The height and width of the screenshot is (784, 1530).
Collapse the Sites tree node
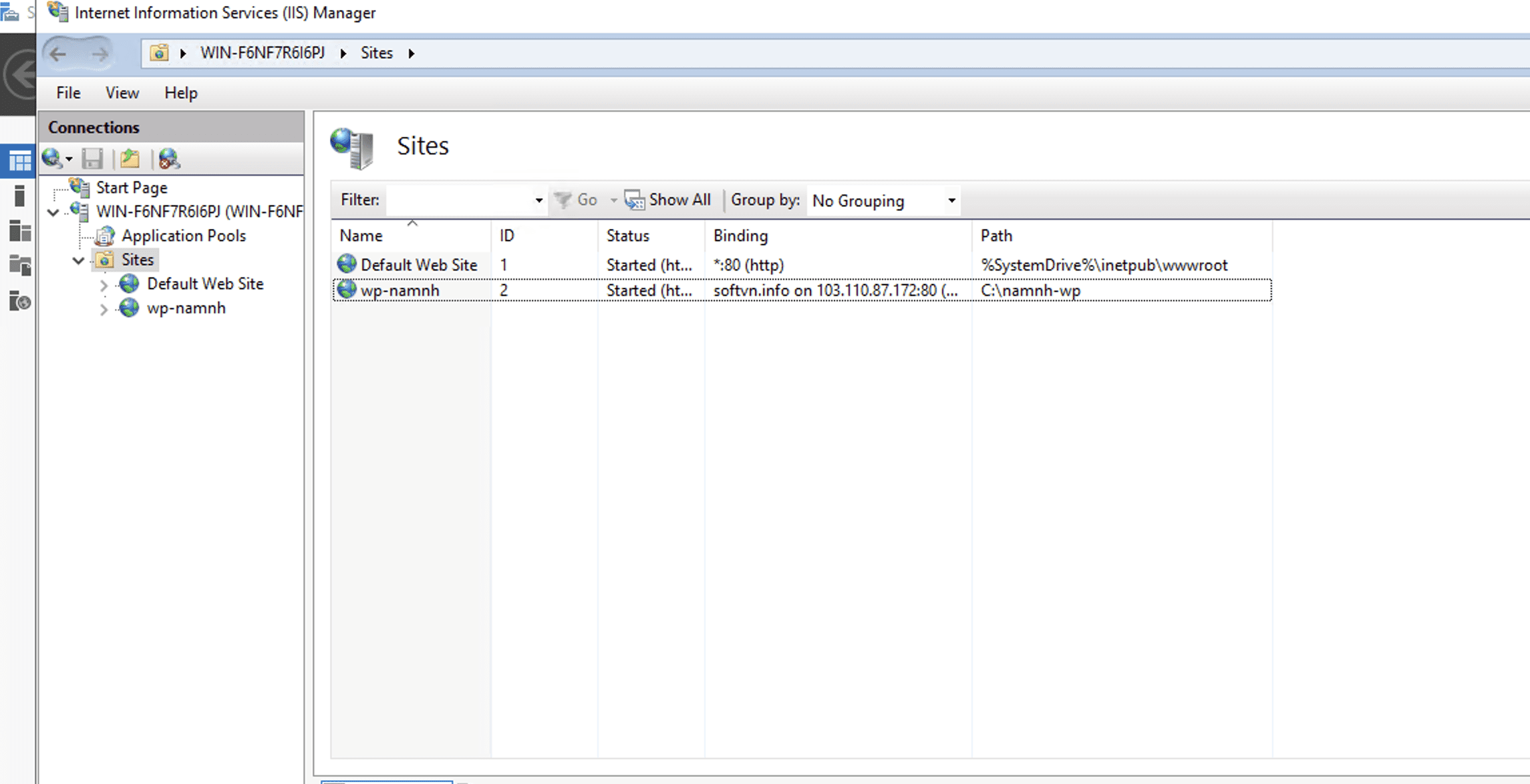78,260
